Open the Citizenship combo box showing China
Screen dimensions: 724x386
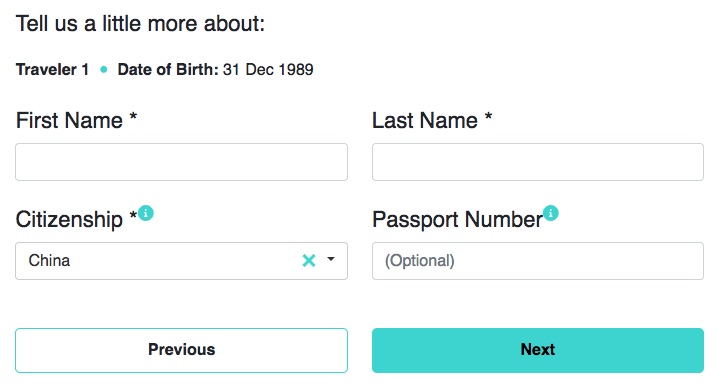[181, 261]
